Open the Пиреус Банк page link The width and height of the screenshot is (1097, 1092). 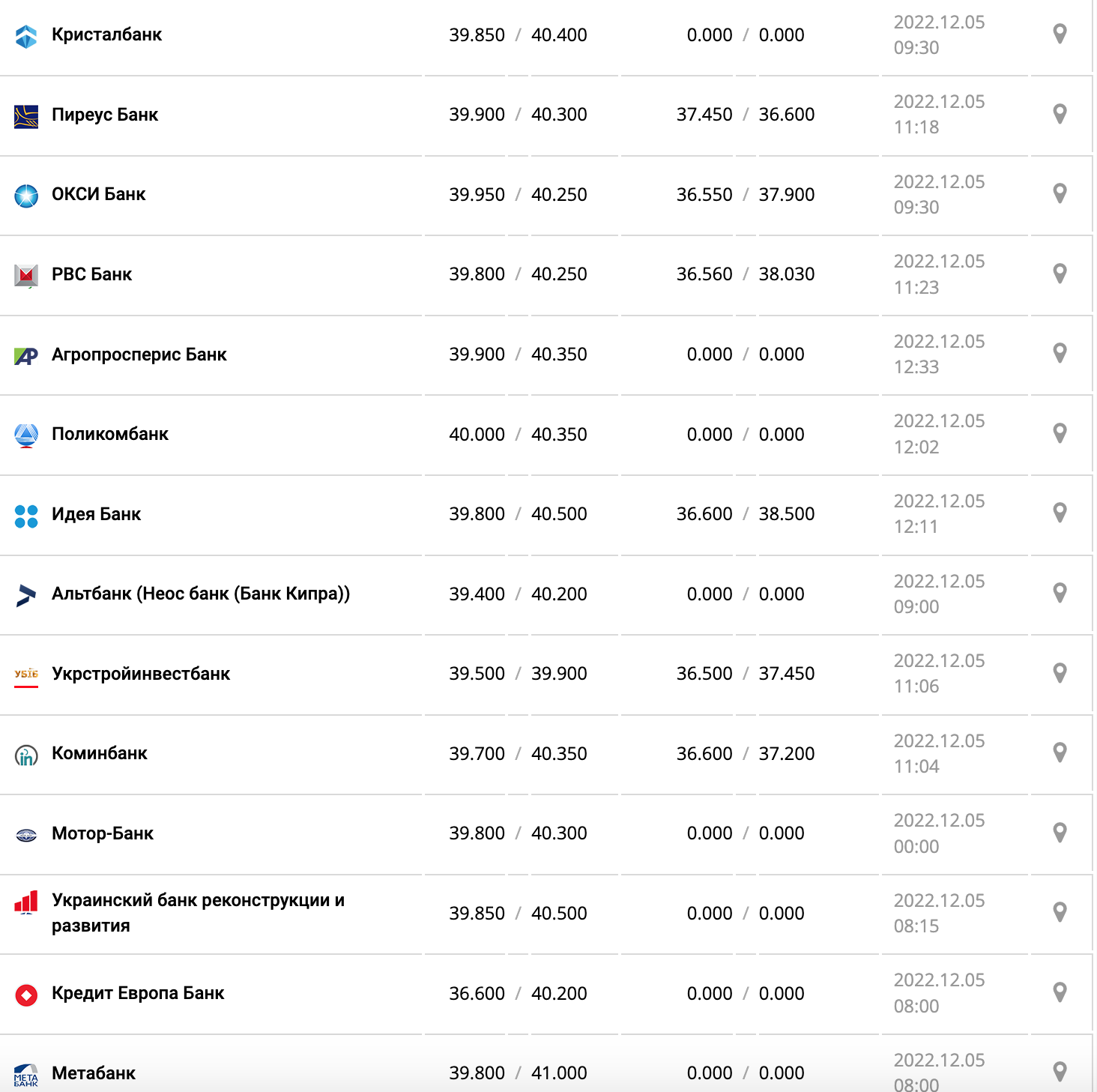click(x=105, y=115)
